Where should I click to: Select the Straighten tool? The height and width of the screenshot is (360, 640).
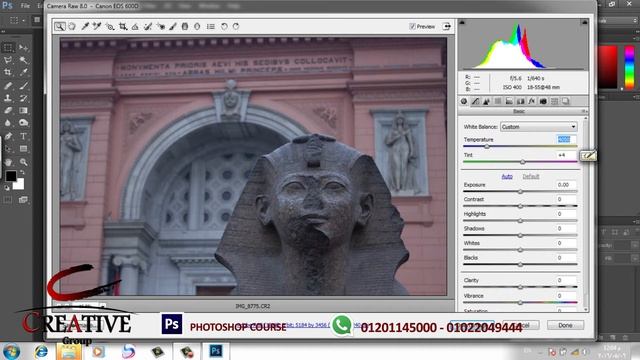tap(135, 27)
